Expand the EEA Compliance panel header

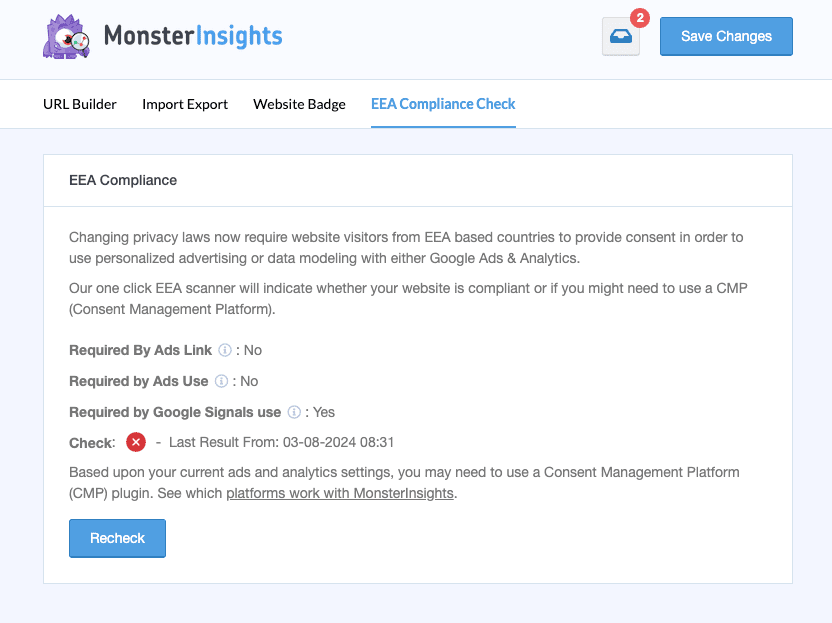(122, 181)
